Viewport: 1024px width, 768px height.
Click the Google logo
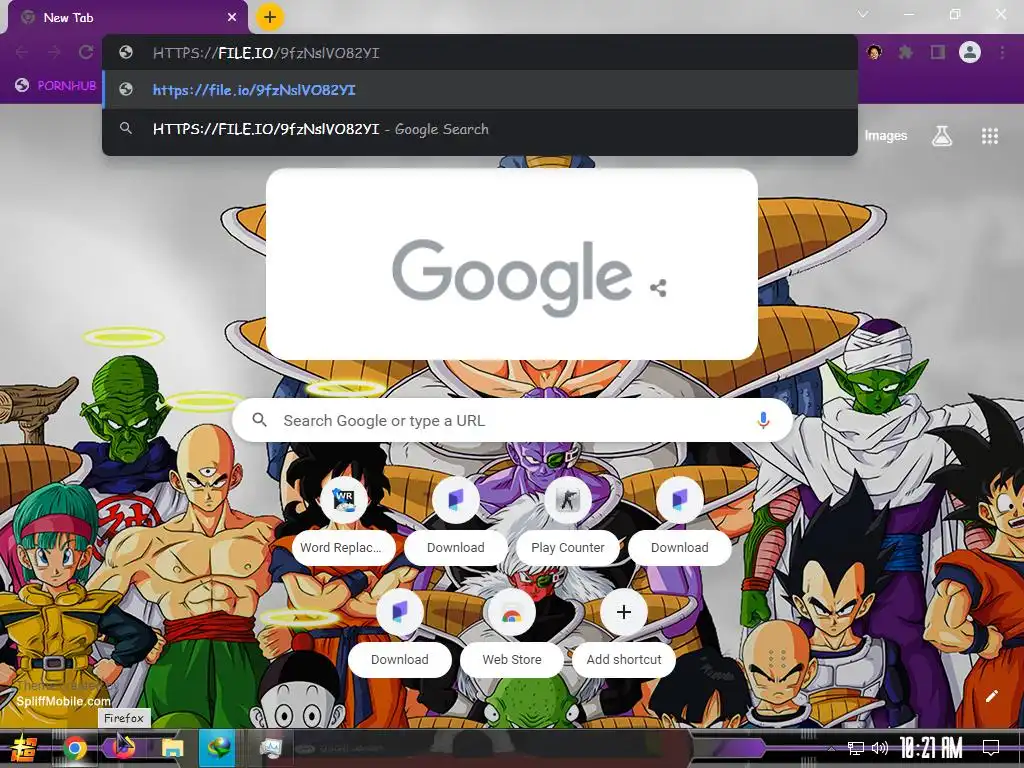(x=511, y=277)
